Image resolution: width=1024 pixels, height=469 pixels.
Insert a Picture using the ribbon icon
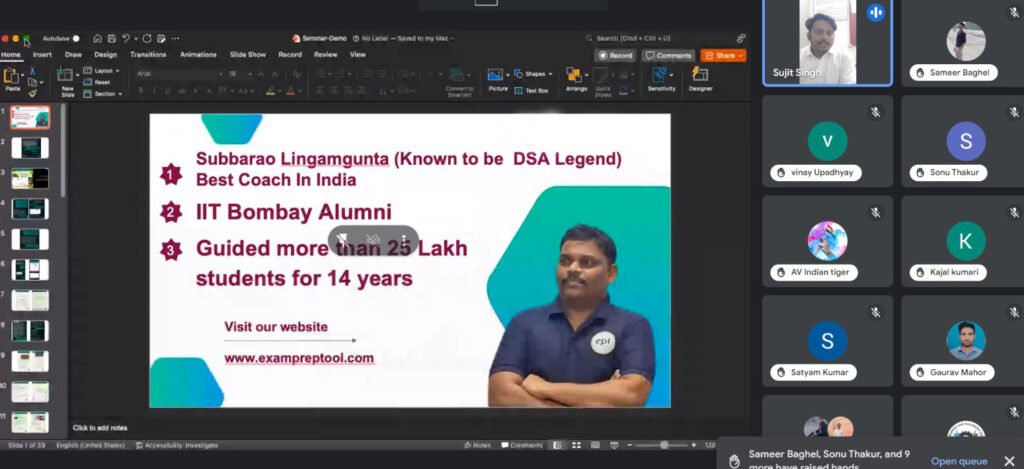(496, 74)
